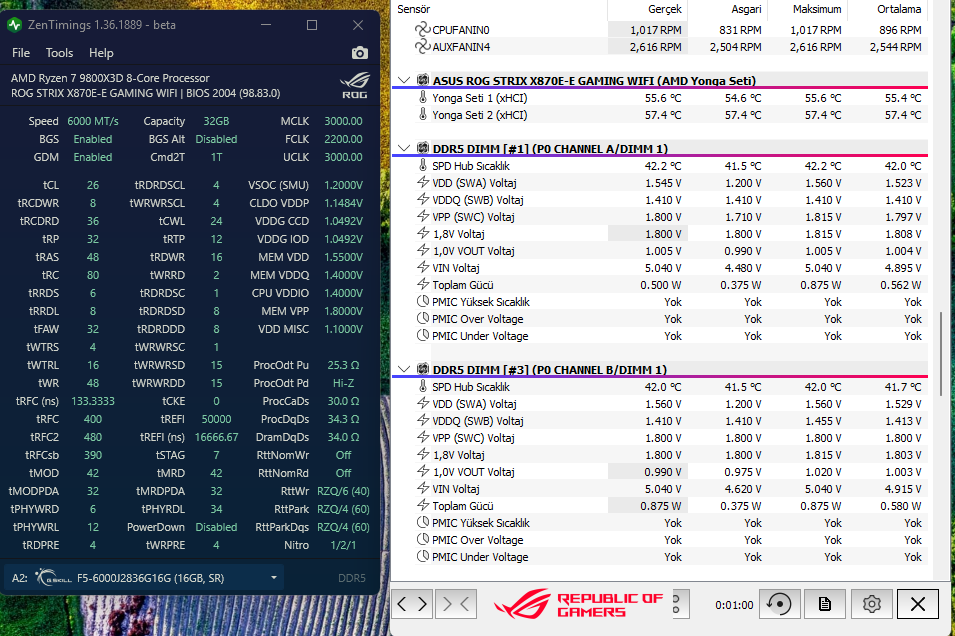Open the Tools menu in ZenTimings
This screenshot has height=636, width=955.
tap(59, 53)
